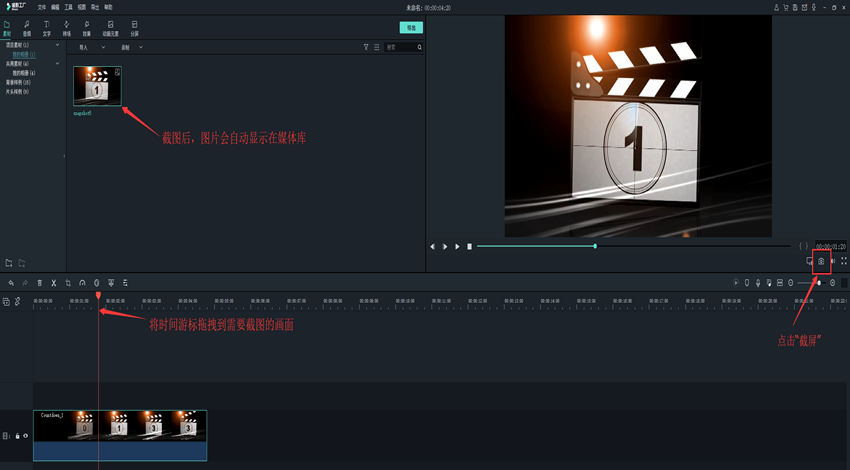Open the crop tool in the timeline toolbar
The height and width of the screenshot is (470, 850).
pos(68,283)
